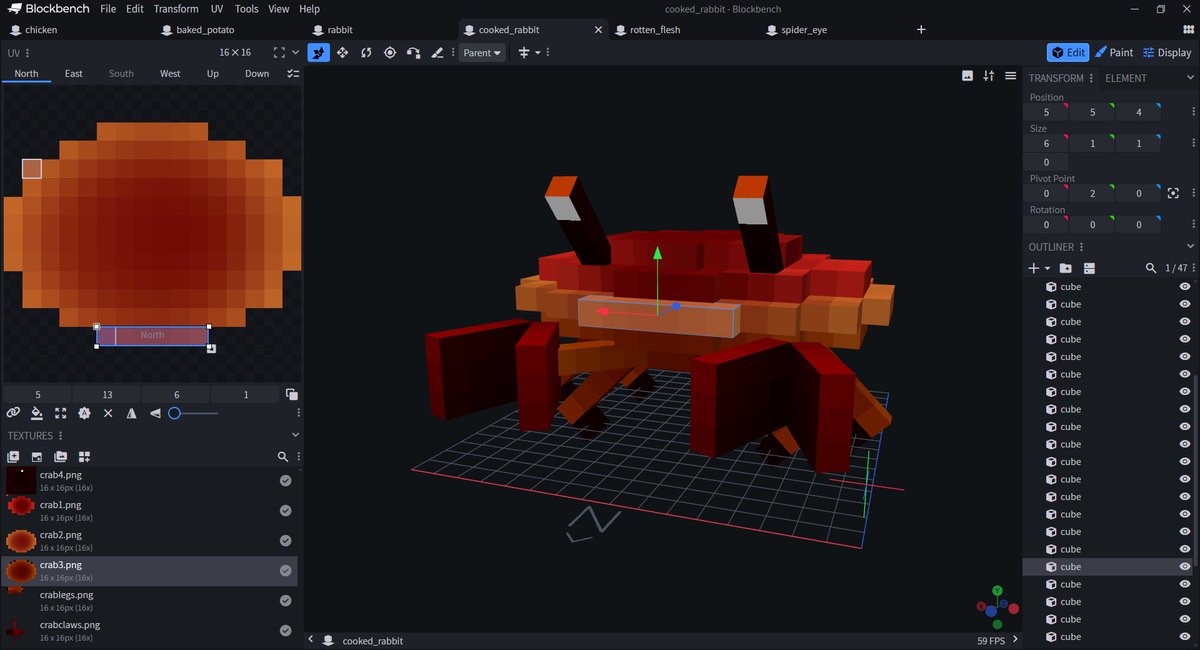Viewport: 1200px width, 650px height.
Task: Open the Transform menu
Action: (x=176, y=8)
